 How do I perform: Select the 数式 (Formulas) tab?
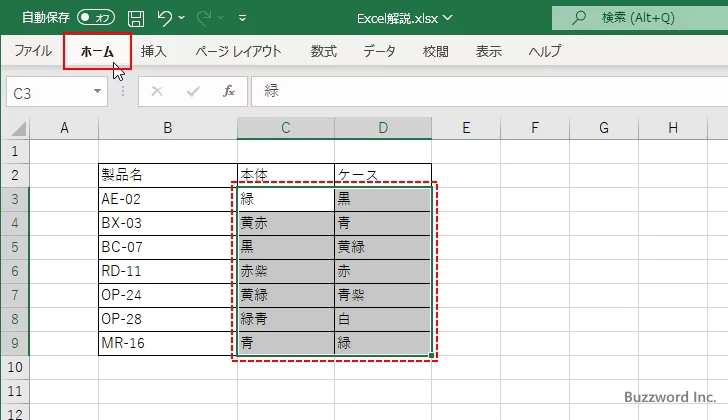323,51
